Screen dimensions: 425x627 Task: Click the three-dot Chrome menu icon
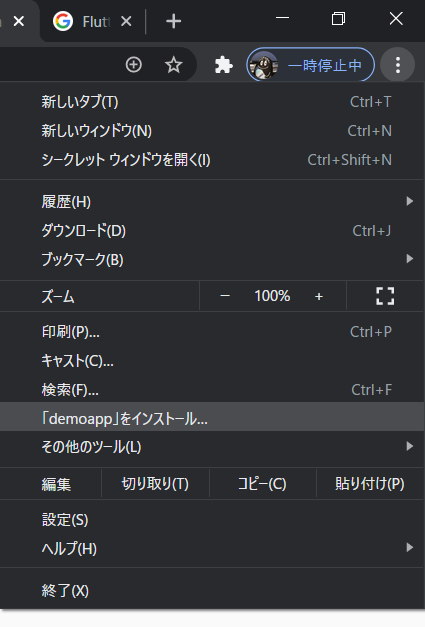pos(397,65)
